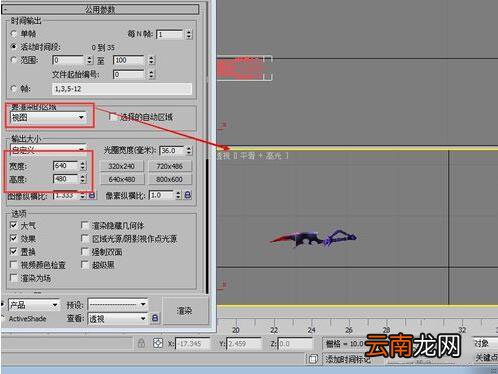Click the range end field showing 100
This screenshot has width=498, height=374.
128,60
